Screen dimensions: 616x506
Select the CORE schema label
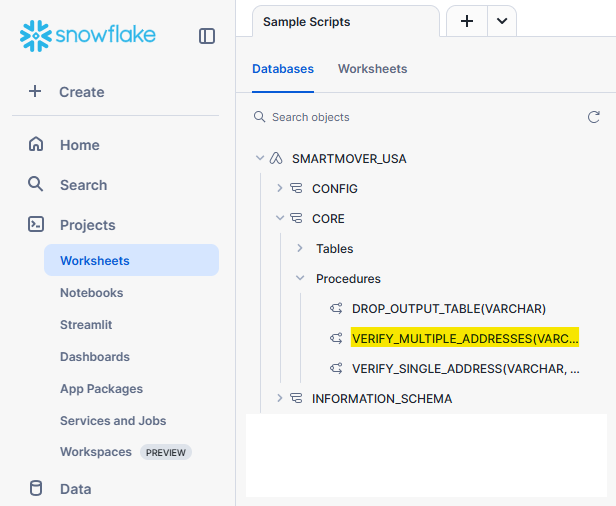[x=328, y=218]
